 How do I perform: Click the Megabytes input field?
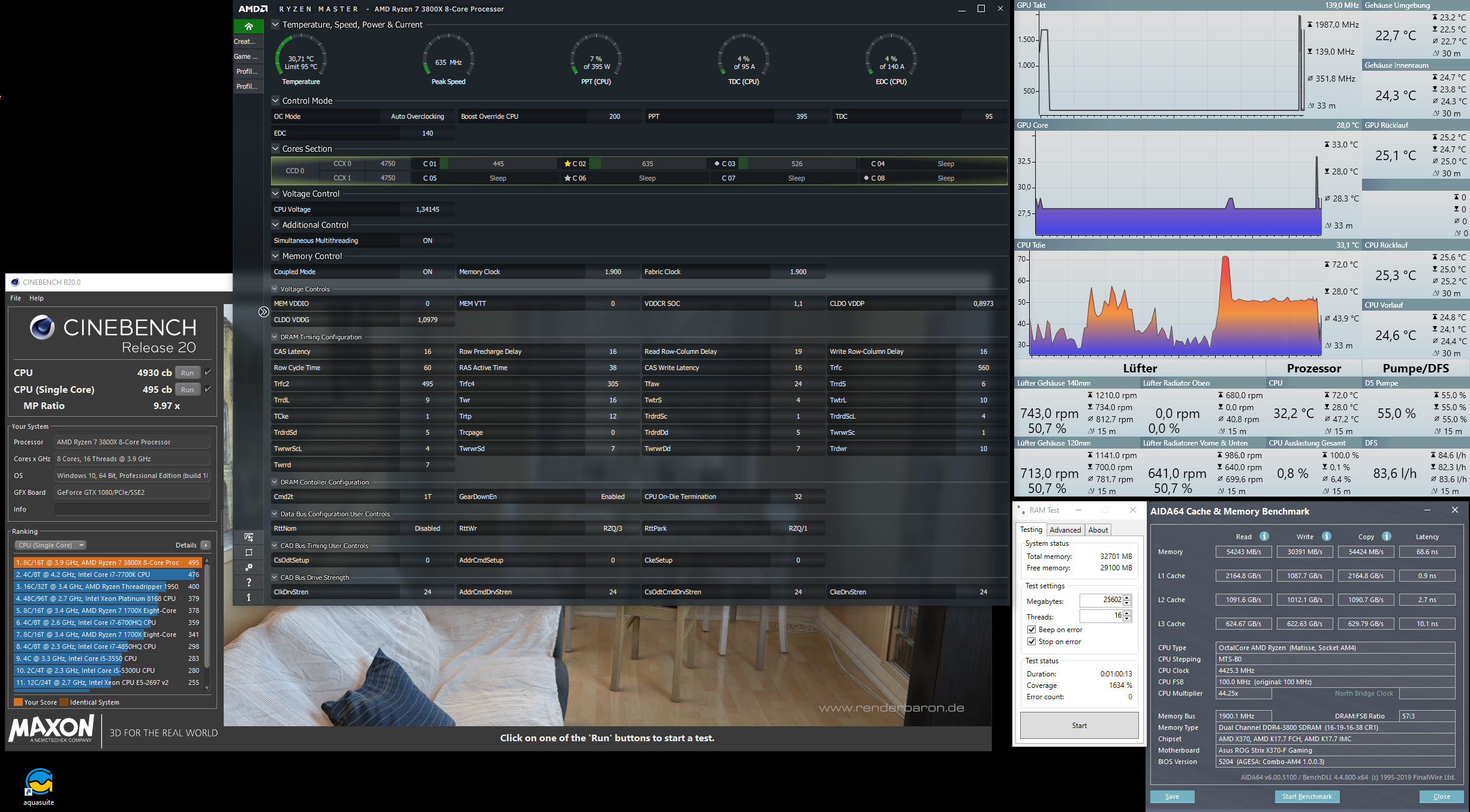coord(1101,600)
